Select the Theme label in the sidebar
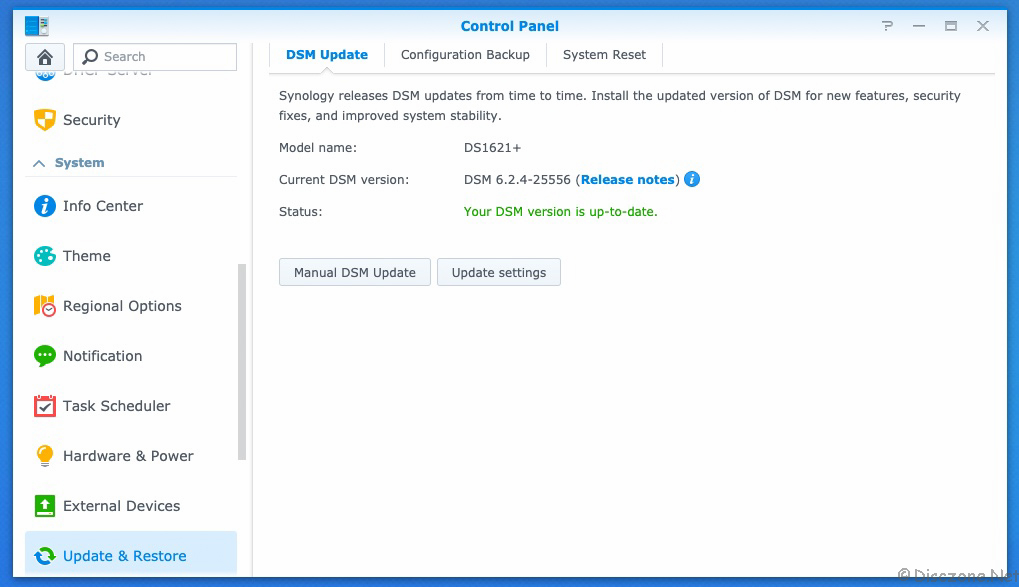 pyautogui.click(x=86, y=256)
